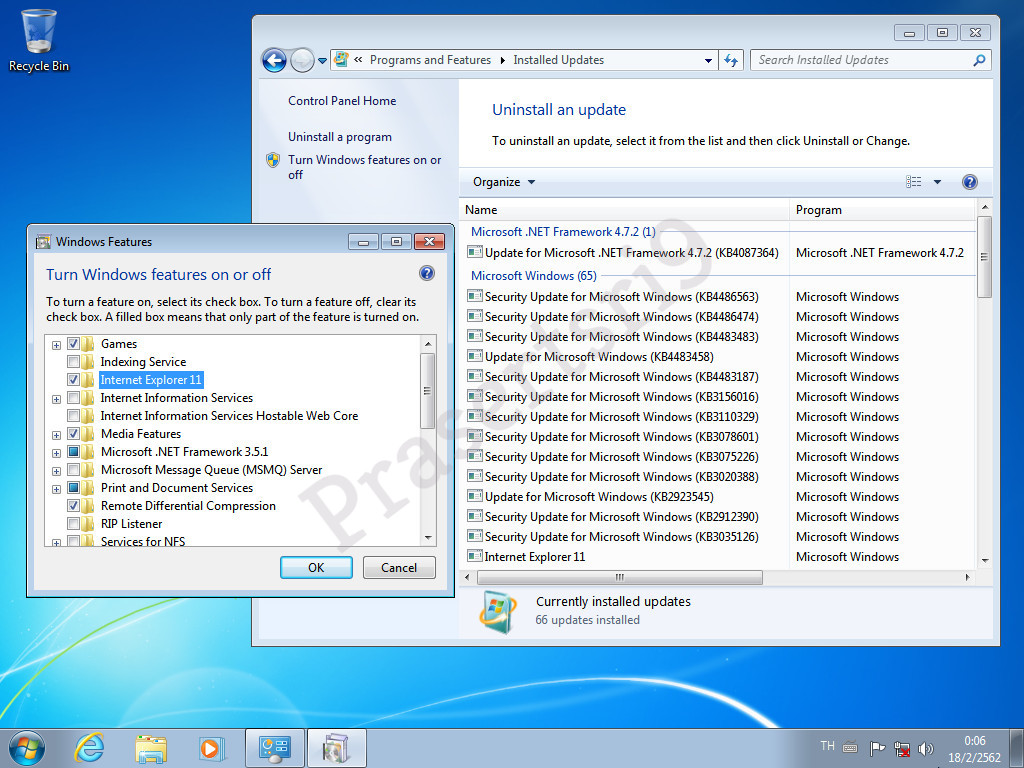Click the Forward arrow in Installed Updates
The height and width of the screenshot is (768, 1024).
pos(302,61)
